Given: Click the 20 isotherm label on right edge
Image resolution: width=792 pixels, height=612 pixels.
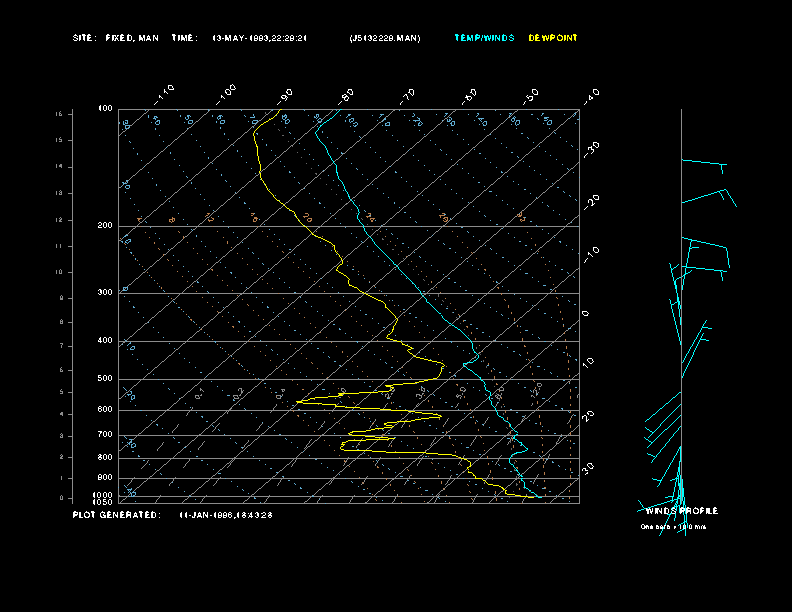Looking at the screenshot, I should click(x=588, y=416).
